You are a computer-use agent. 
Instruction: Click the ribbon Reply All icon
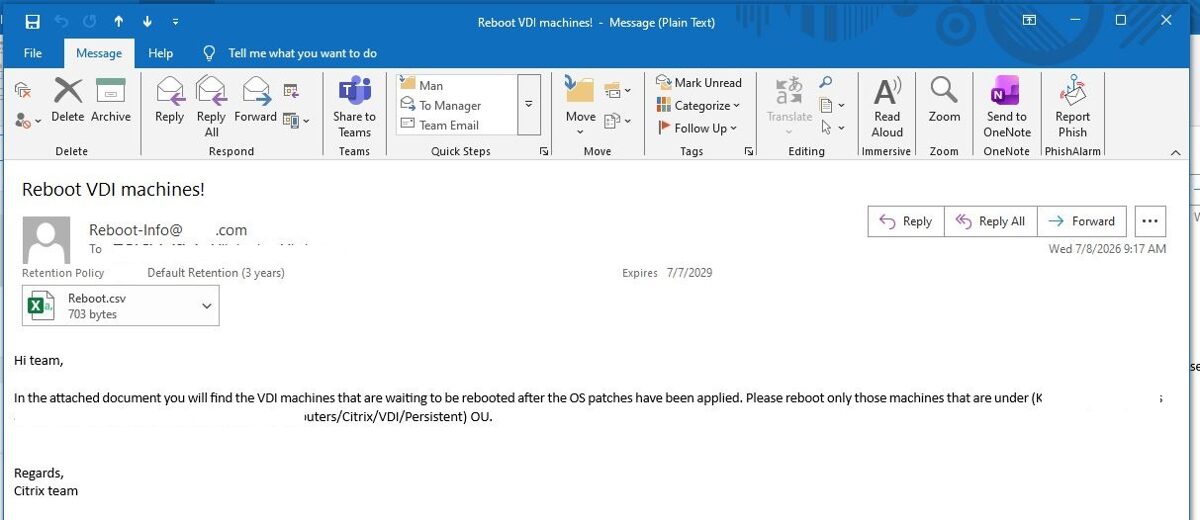(x=212, y=106)
